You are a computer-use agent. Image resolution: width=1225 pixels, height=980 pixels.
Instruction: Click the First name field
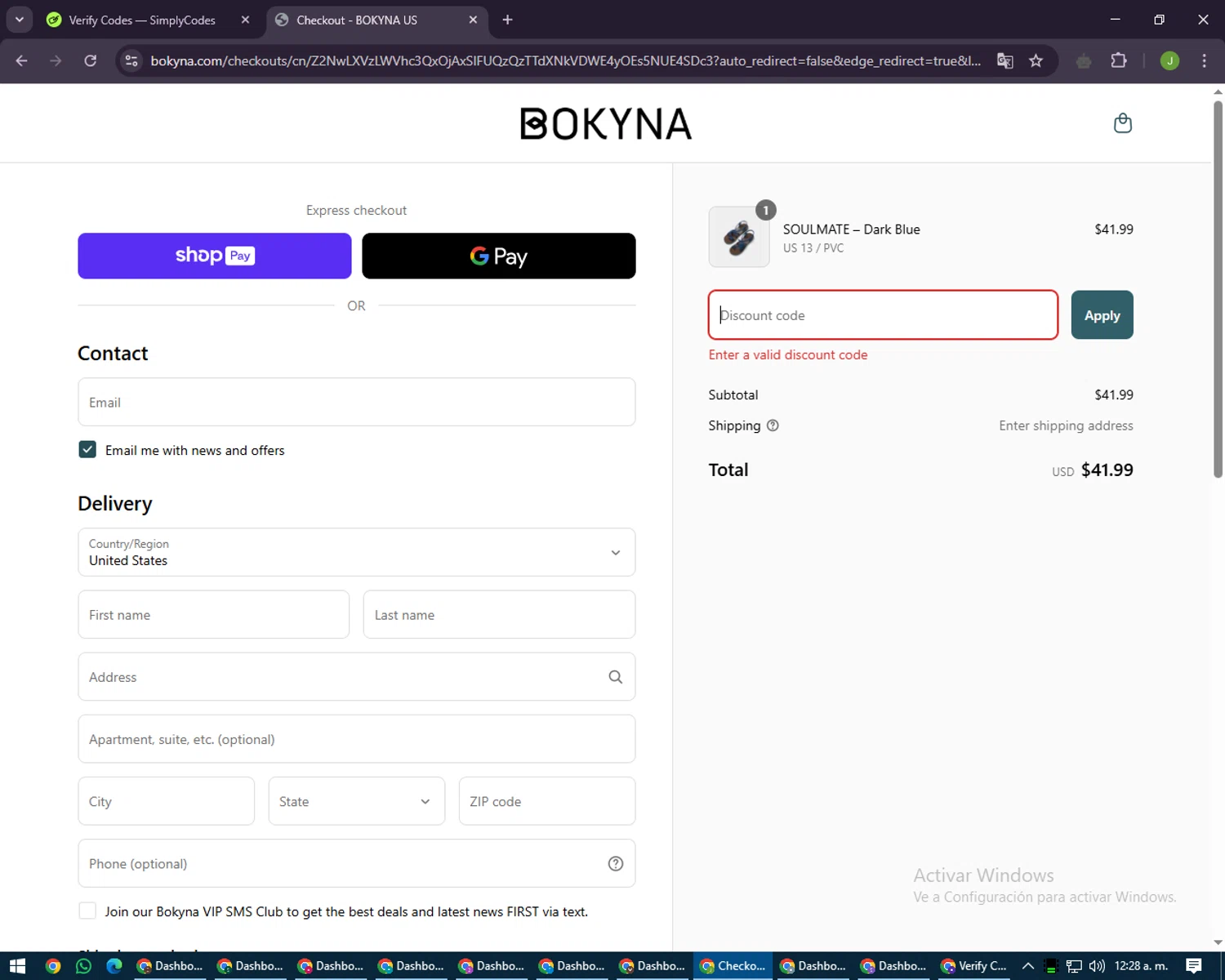pyautogui.click(x=214, y=615)
